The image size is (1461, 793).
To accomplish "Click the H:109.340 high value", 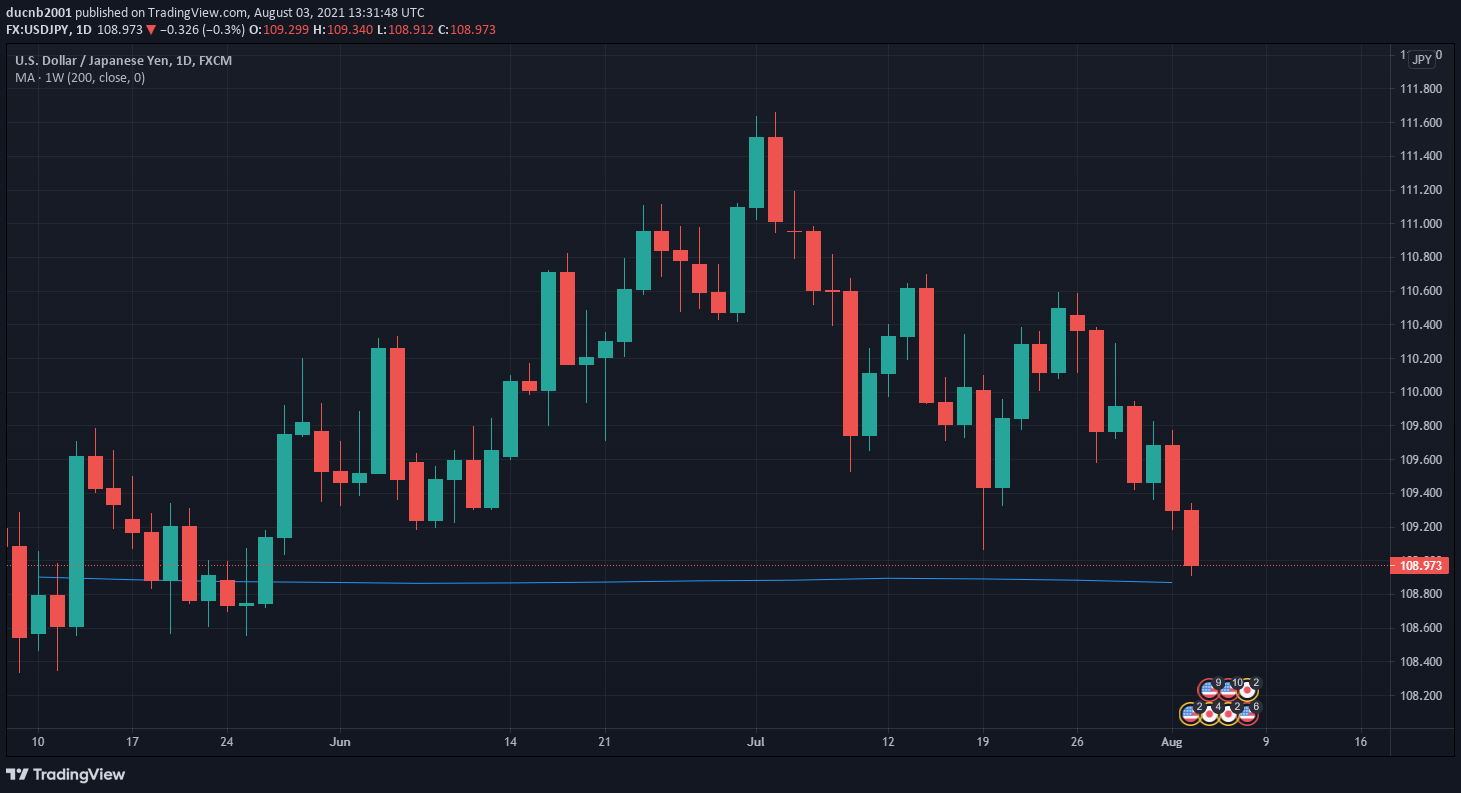I will click(341, 30).
